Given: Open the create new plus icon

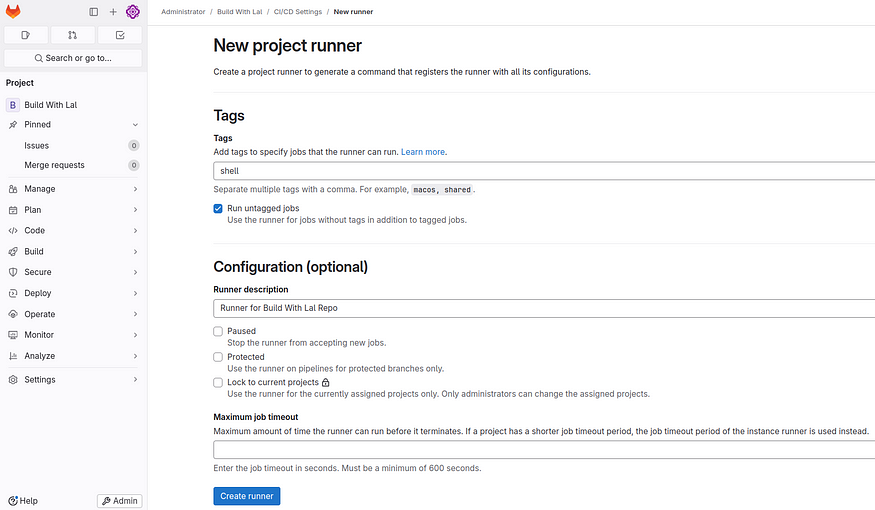Looking at the screenshot, I should (113, 12).
